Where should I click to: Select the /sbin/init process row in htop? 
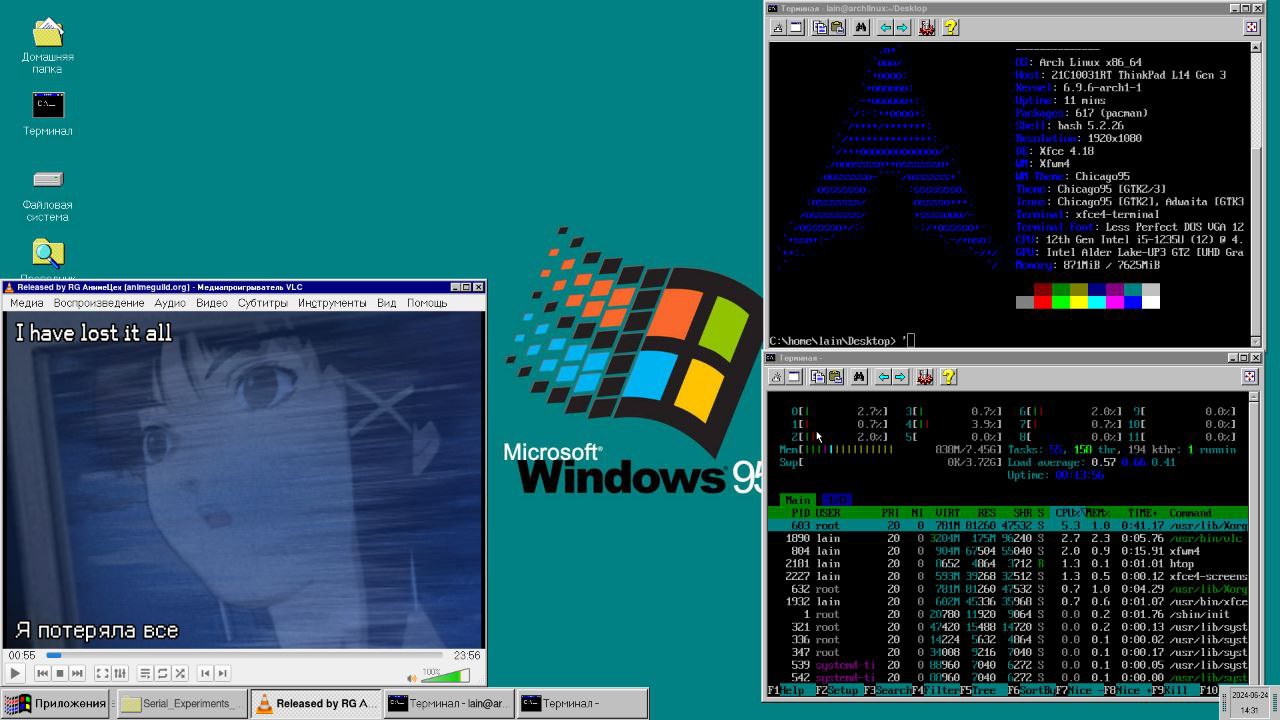[1008, 614]
